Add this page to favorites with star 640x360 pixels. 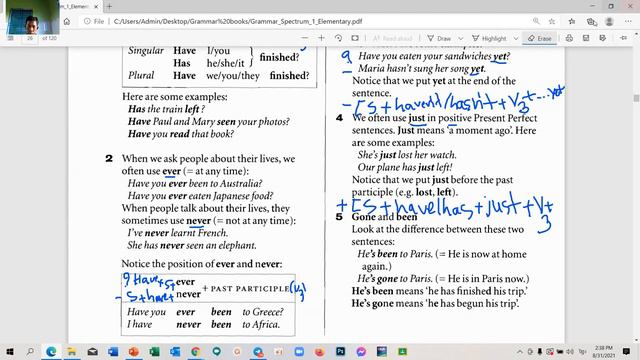[551, 21]
